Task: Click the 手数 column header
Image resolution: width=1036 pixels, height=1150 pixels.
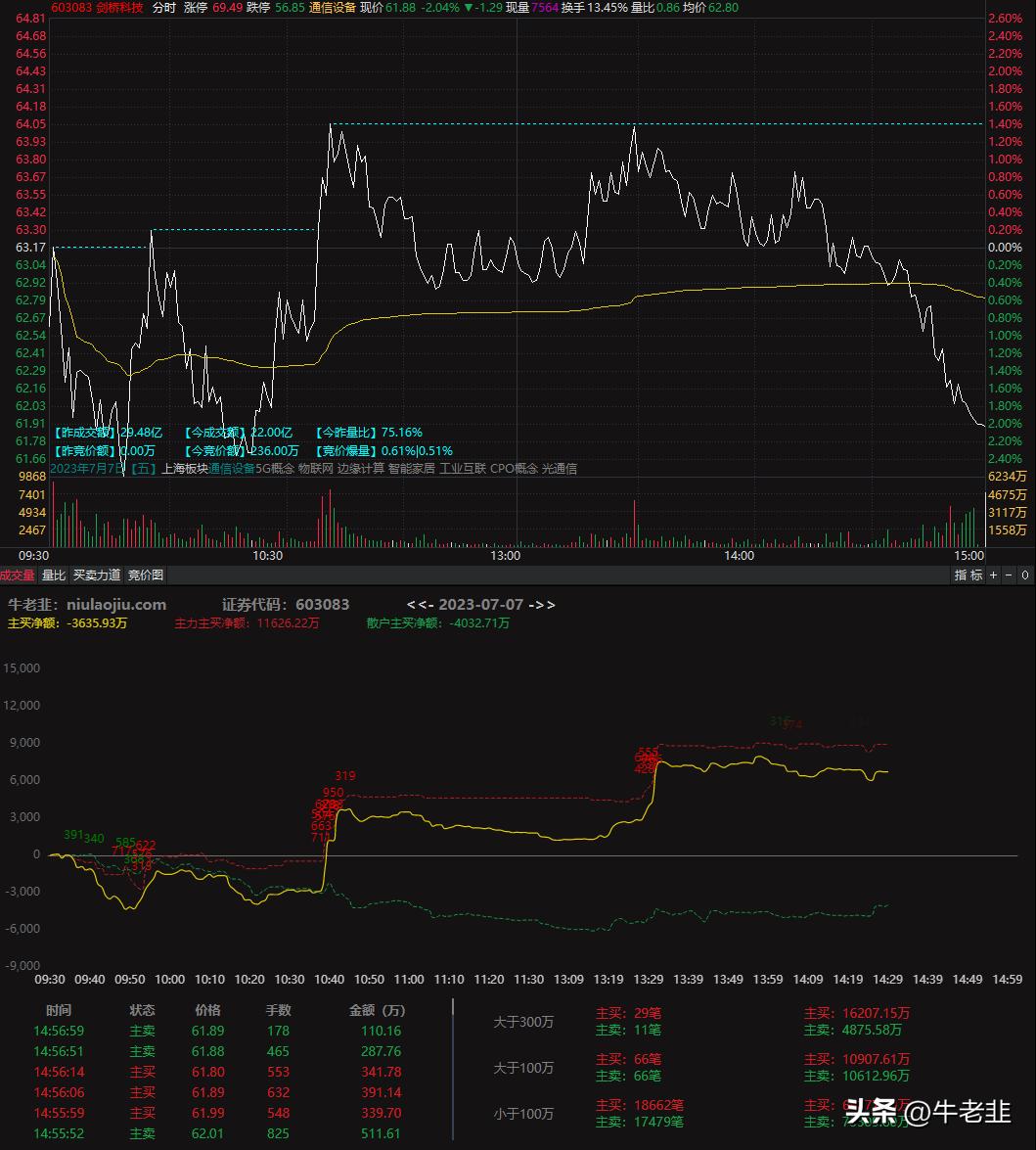Action: 278,1010
